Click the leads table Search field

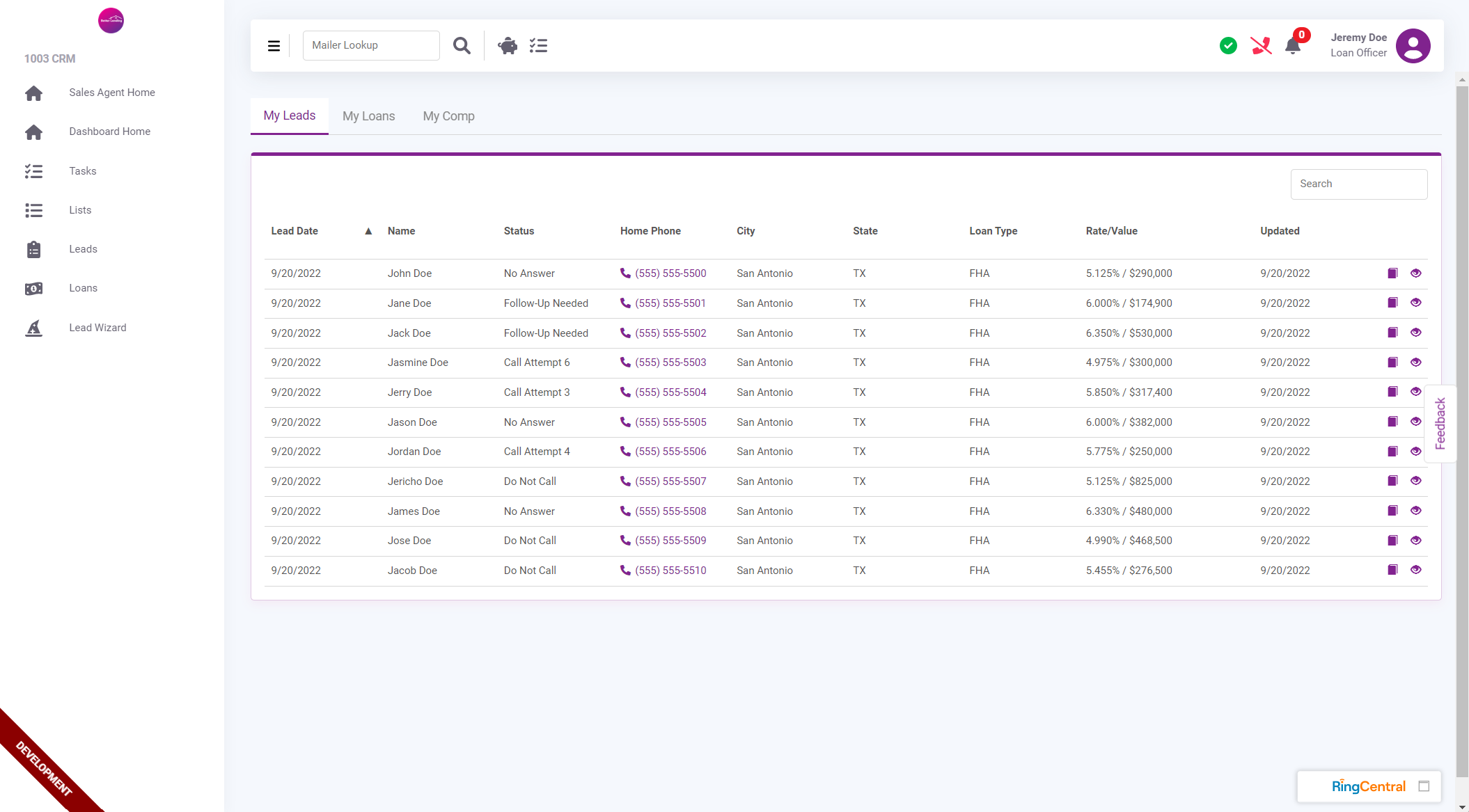[x=1358, y=184]
